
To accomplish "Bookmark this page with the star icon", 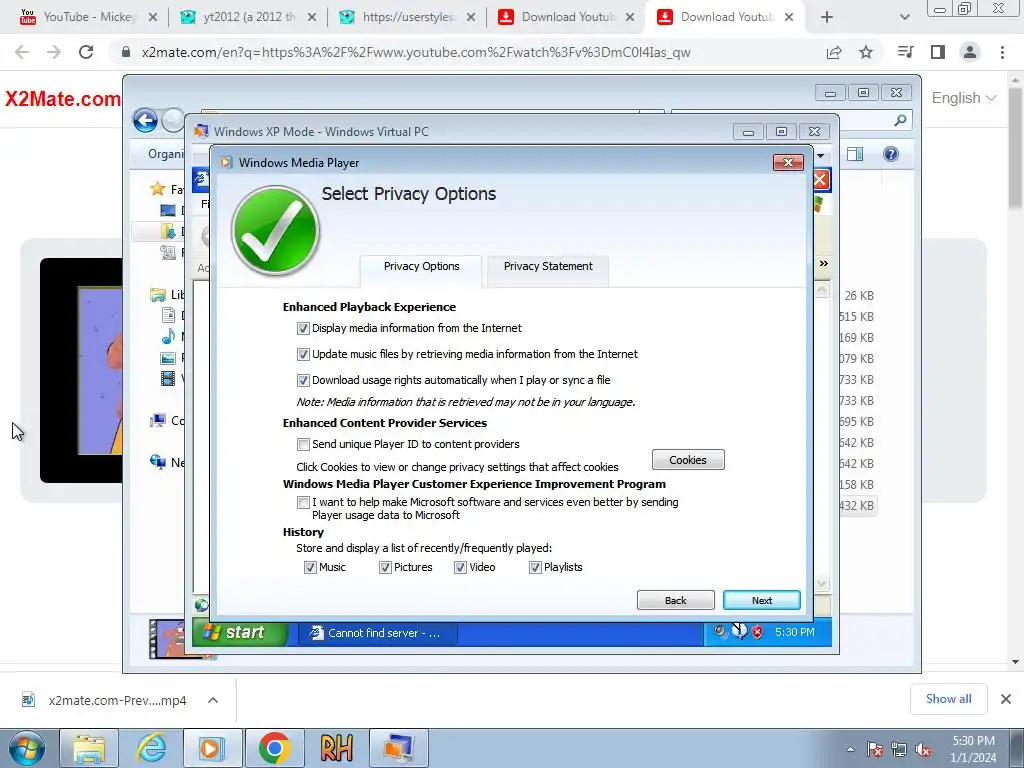I will point(866,52).
